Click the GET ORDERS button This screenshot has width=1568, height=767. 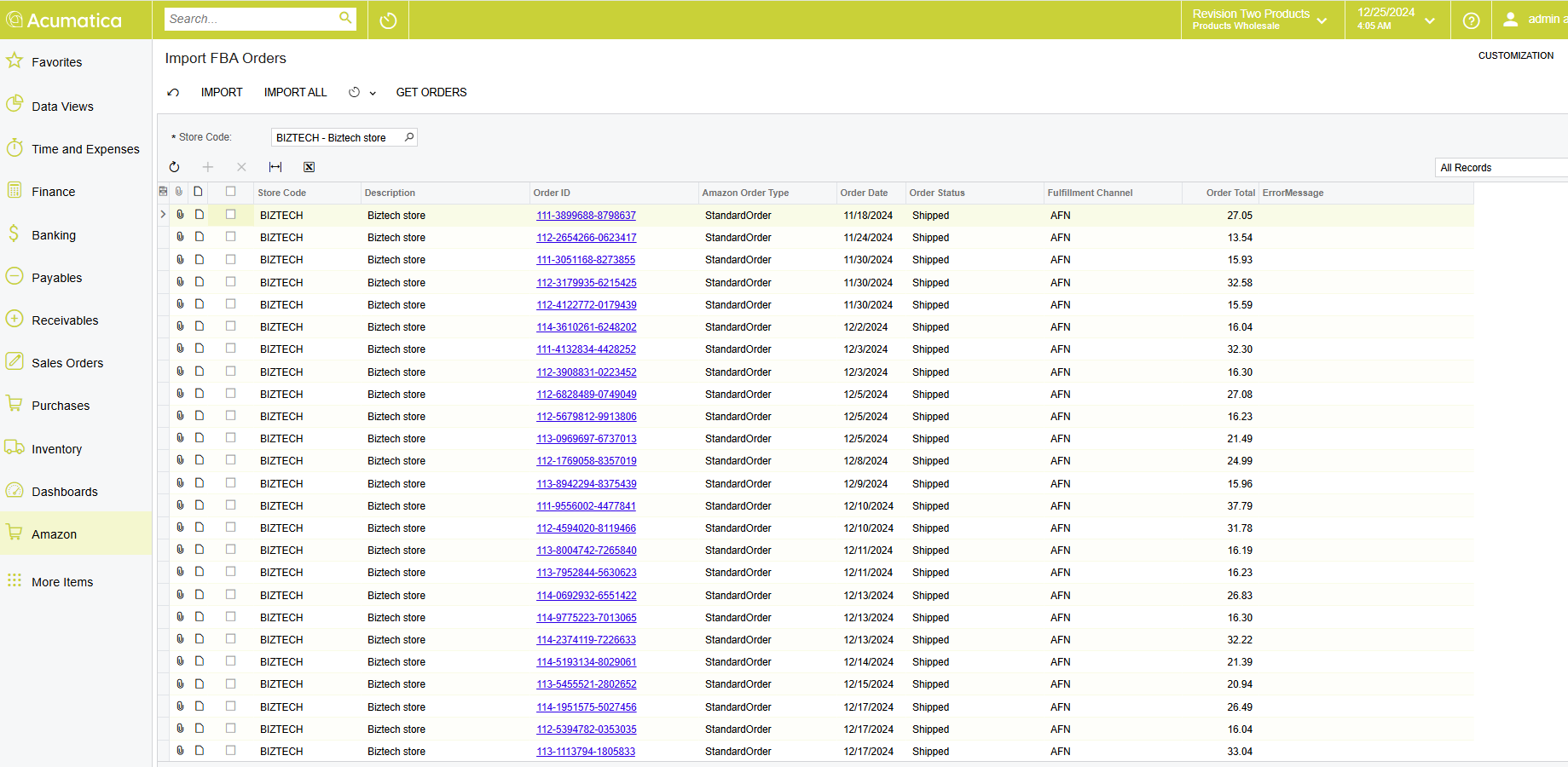tap(431, 92)
